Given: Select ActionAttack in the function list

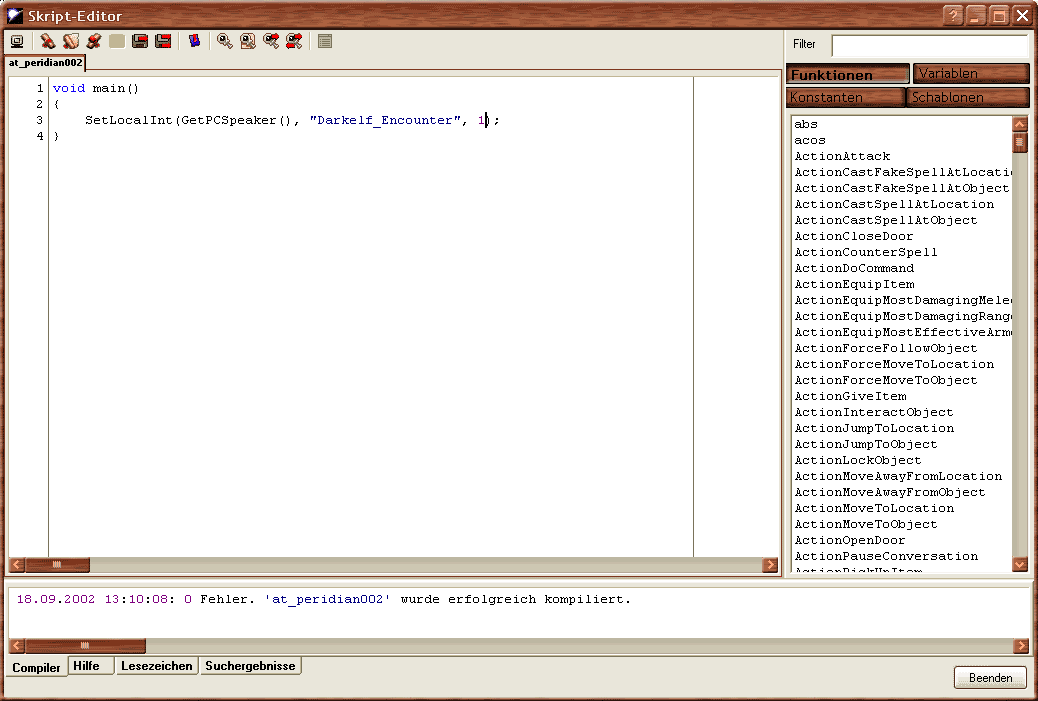Looking at the screenshot, I should click(842, 156).
